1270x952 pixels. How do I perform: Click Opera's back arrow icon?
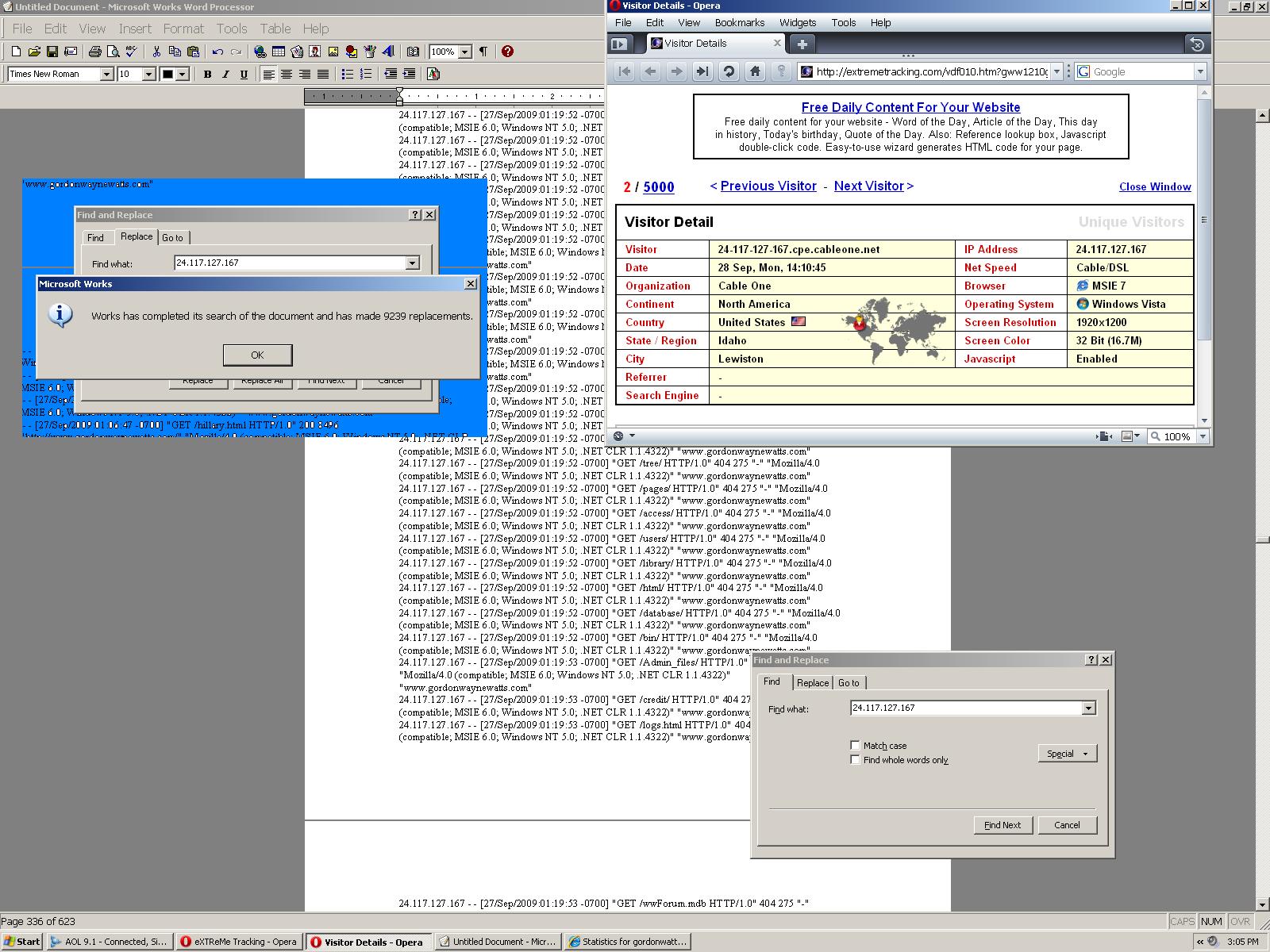650,71
